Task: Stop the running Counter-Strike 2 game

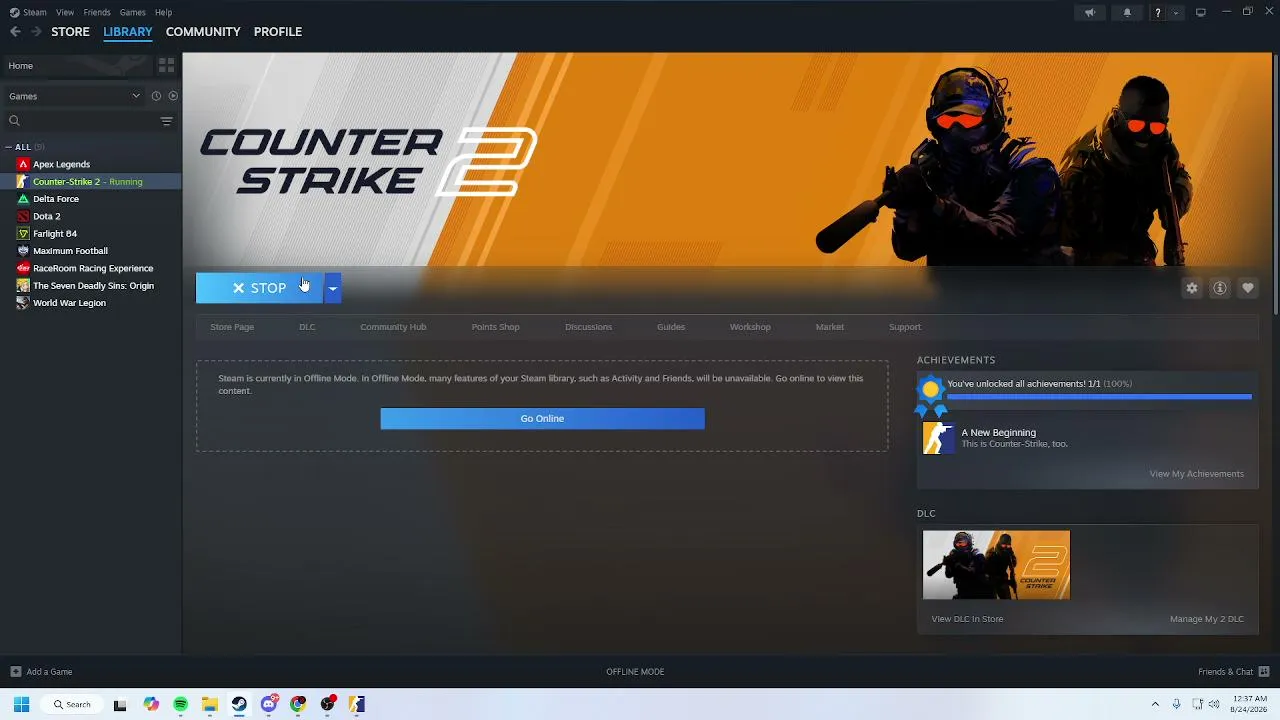Action: pos(260,288)
